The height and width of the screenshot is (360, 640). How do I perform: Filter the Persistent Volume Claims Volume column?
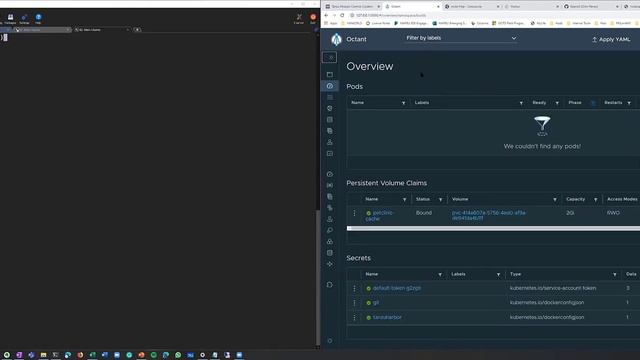[555, 200]
